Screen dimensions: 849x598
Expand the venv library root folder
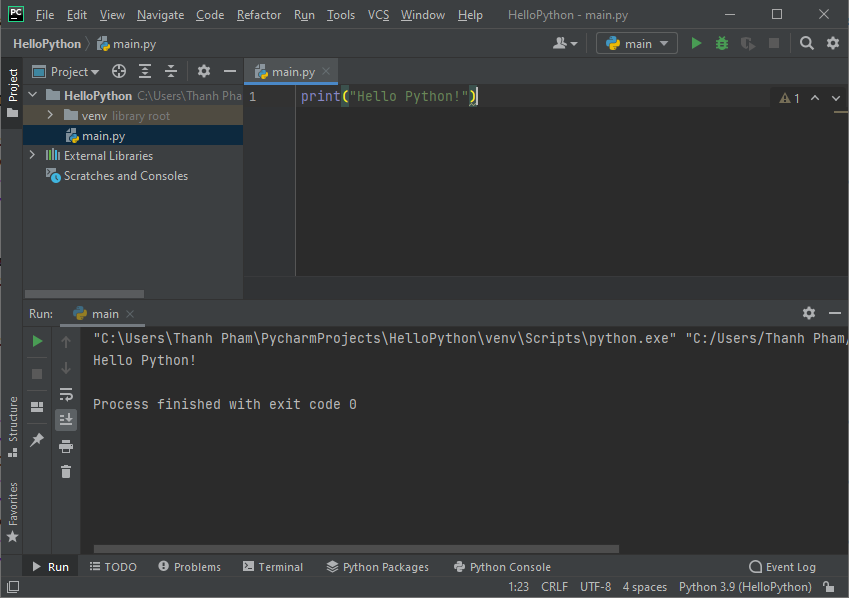pos(50,115)
